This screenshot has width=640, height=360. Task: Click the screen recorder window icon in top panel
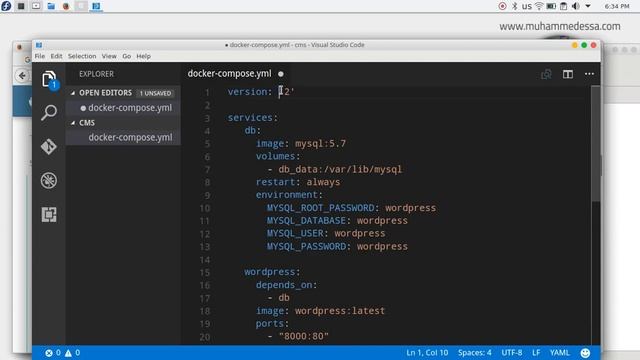36,6
